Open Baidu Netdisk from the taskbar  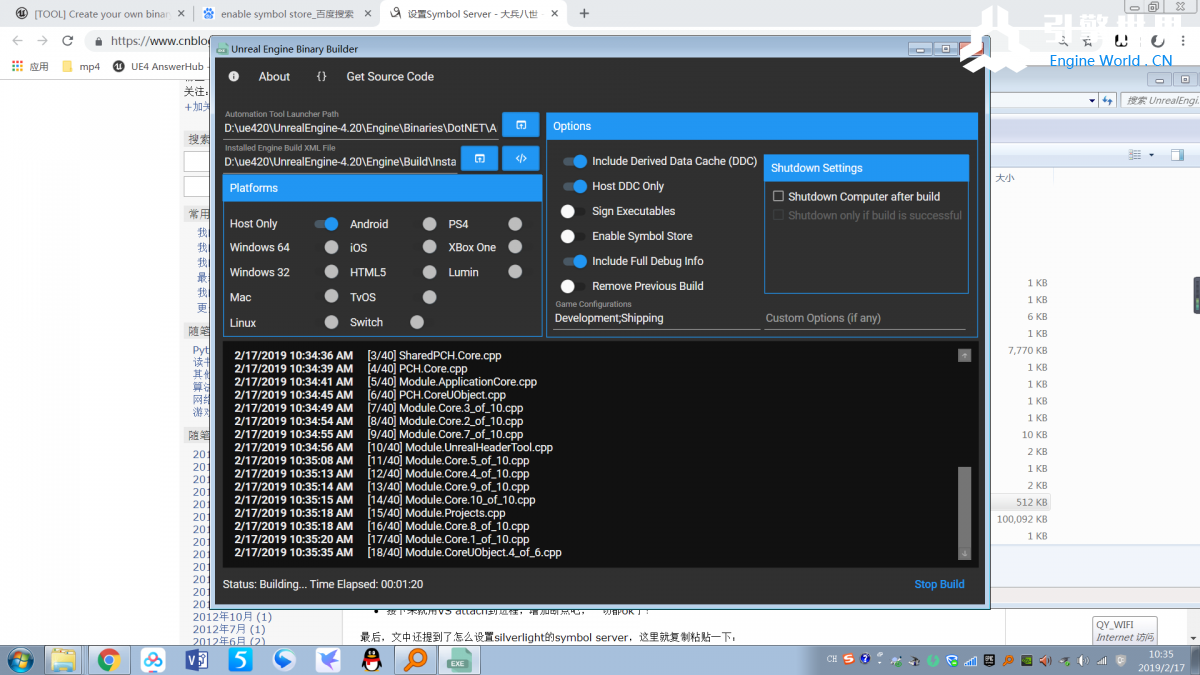pyautogui.click(x=153, y=660)
